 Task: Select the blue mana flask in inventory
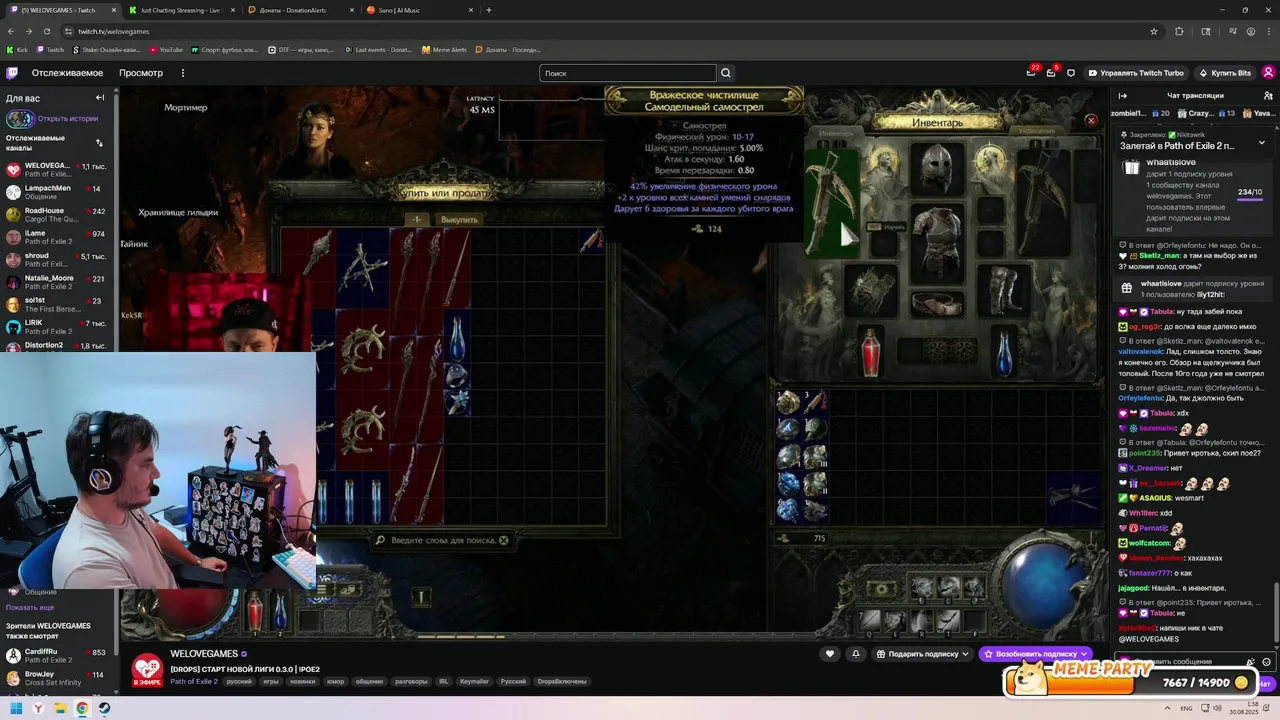tap(1004, 354)
